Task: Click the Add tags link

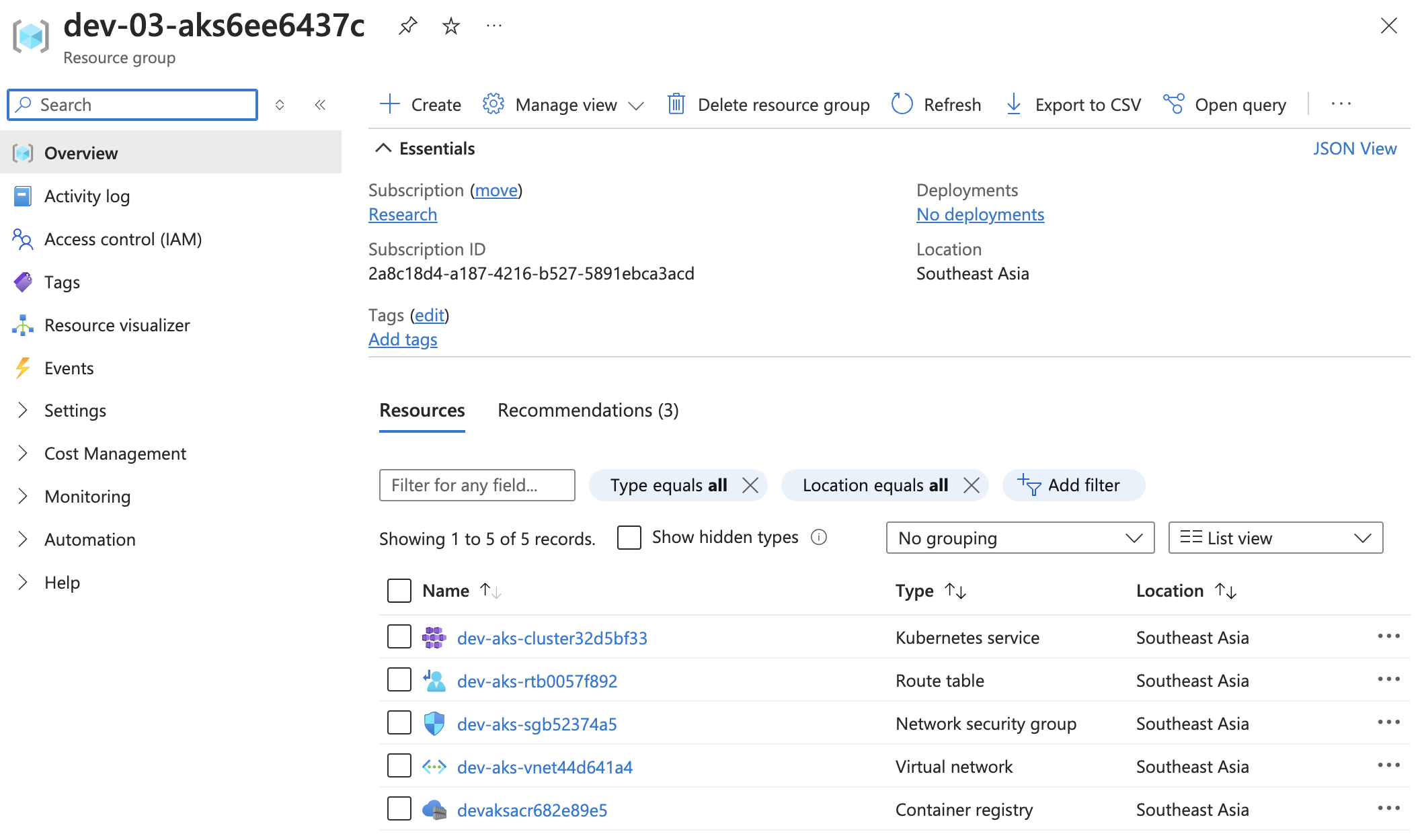Action: (403, 339)
